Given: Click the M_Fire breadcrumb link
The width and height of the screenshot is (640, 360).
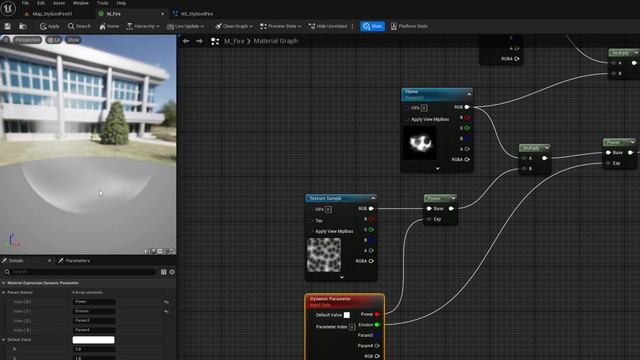Looking at the screenshot, I should coord(234,41).
